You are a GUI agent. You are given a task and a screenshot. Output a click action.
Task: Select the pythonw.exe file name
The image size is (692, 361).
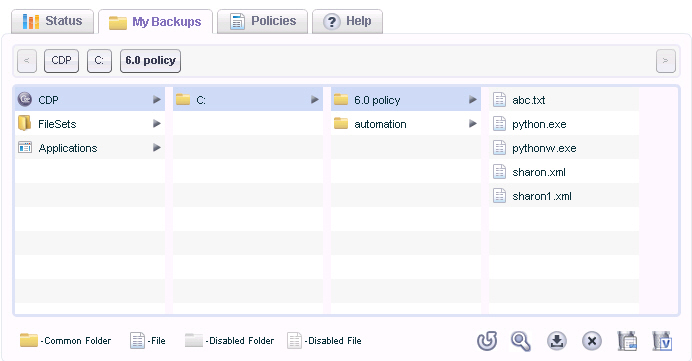(544, 148)
